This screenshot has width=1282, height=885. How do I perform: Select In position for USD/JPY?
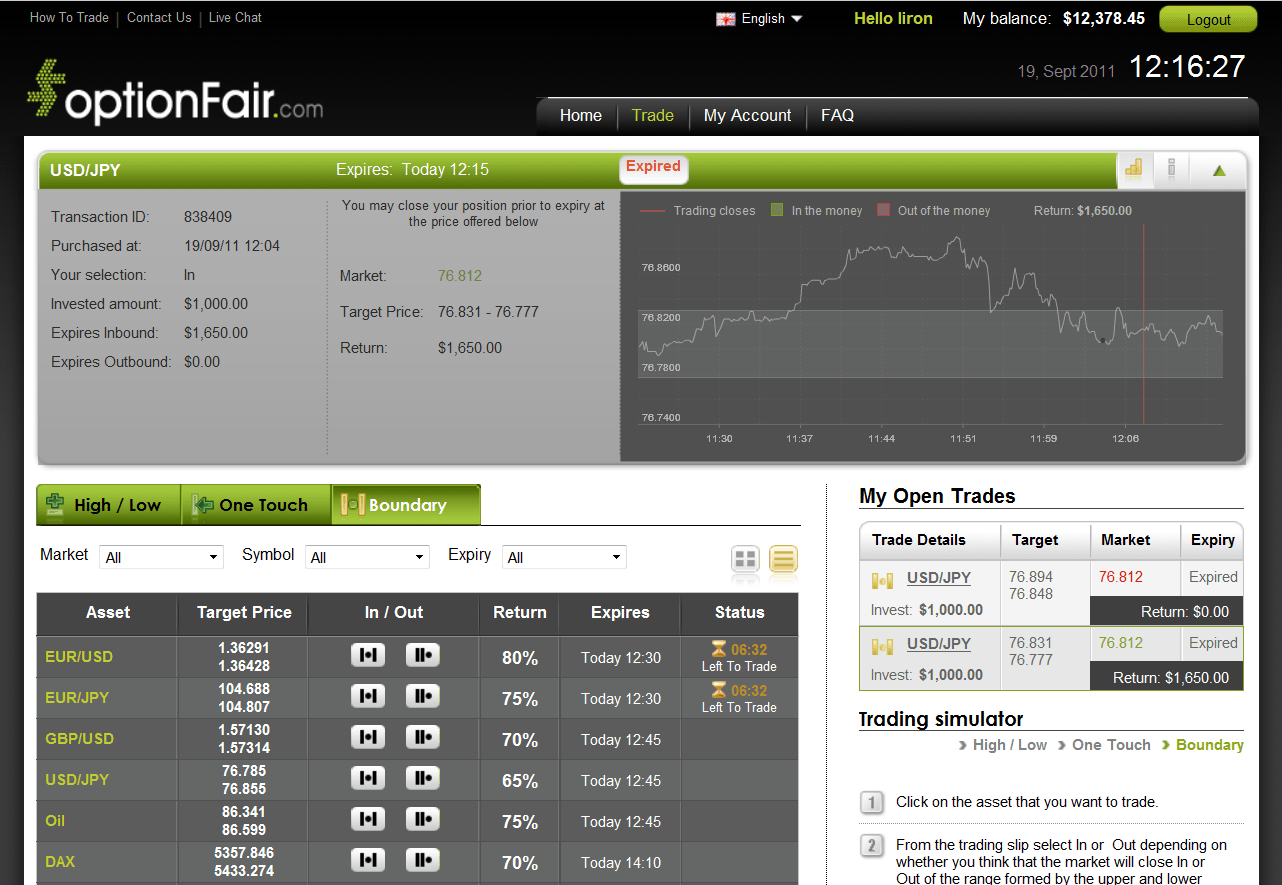coord(367,779)
